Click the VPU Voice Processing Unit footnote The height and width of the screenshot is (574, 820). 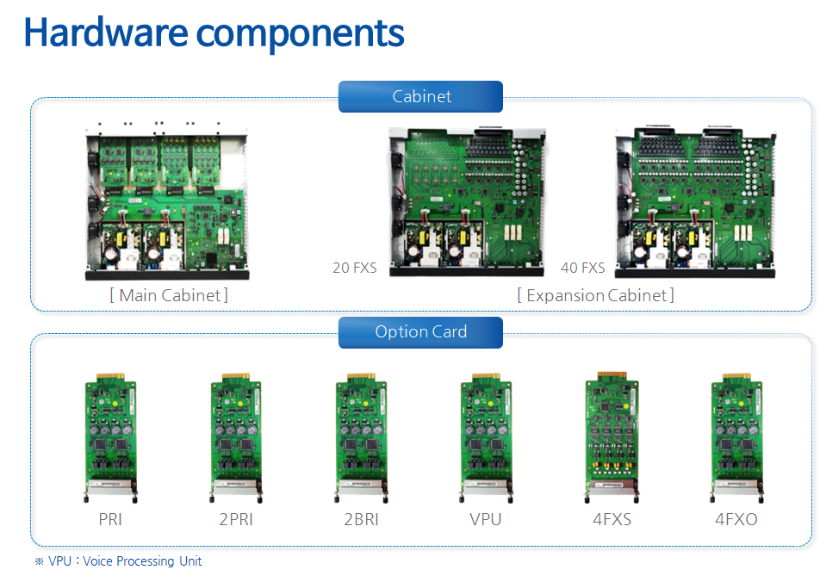(118, 561)
